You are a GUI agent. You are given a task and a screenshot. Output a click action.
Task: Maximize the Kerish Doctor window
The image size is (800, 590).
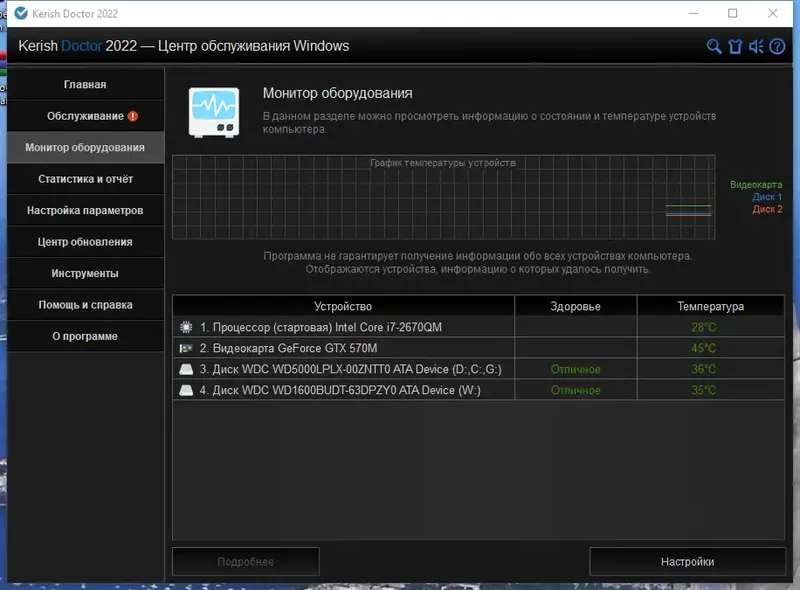point(733,13)
